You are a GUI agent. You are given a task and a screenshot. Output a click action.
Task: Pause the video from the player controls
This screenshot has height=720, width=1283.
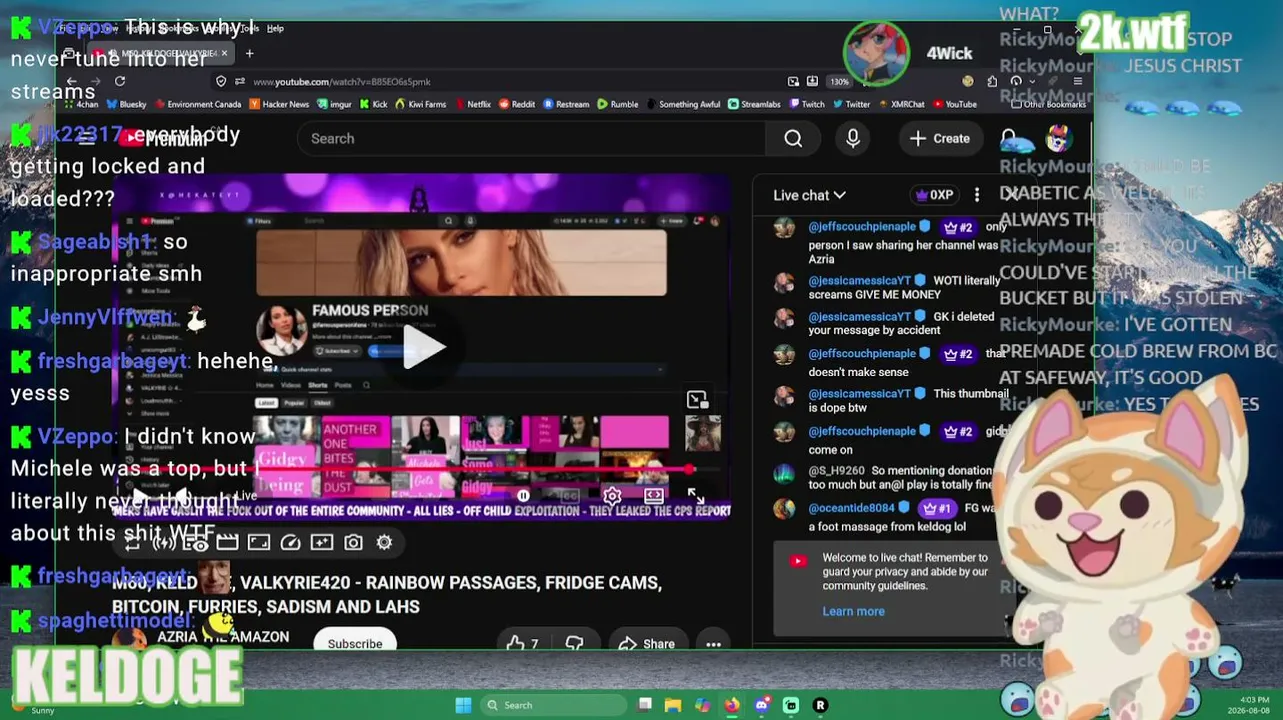[x=523, y=495]
